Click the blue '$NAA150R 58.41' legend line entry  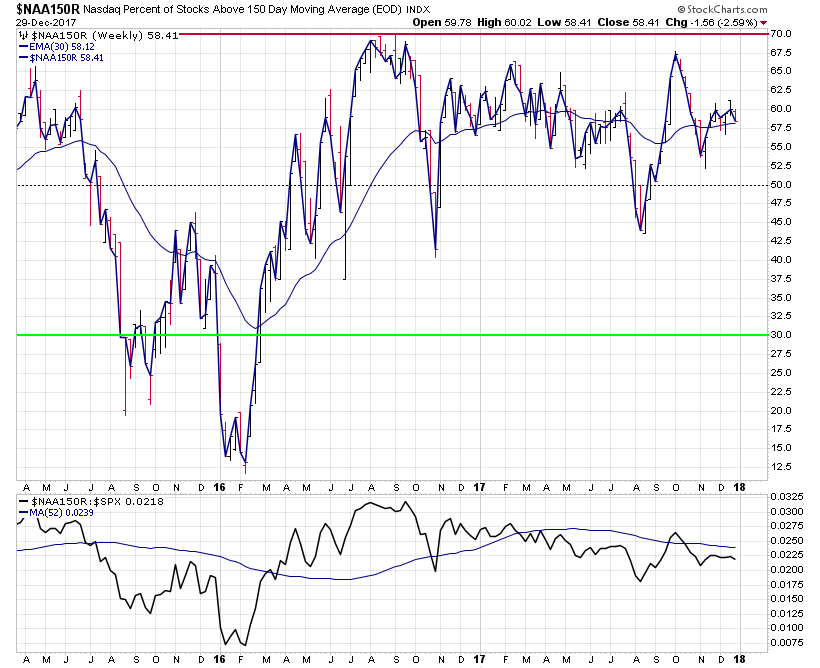click(66, 58)
